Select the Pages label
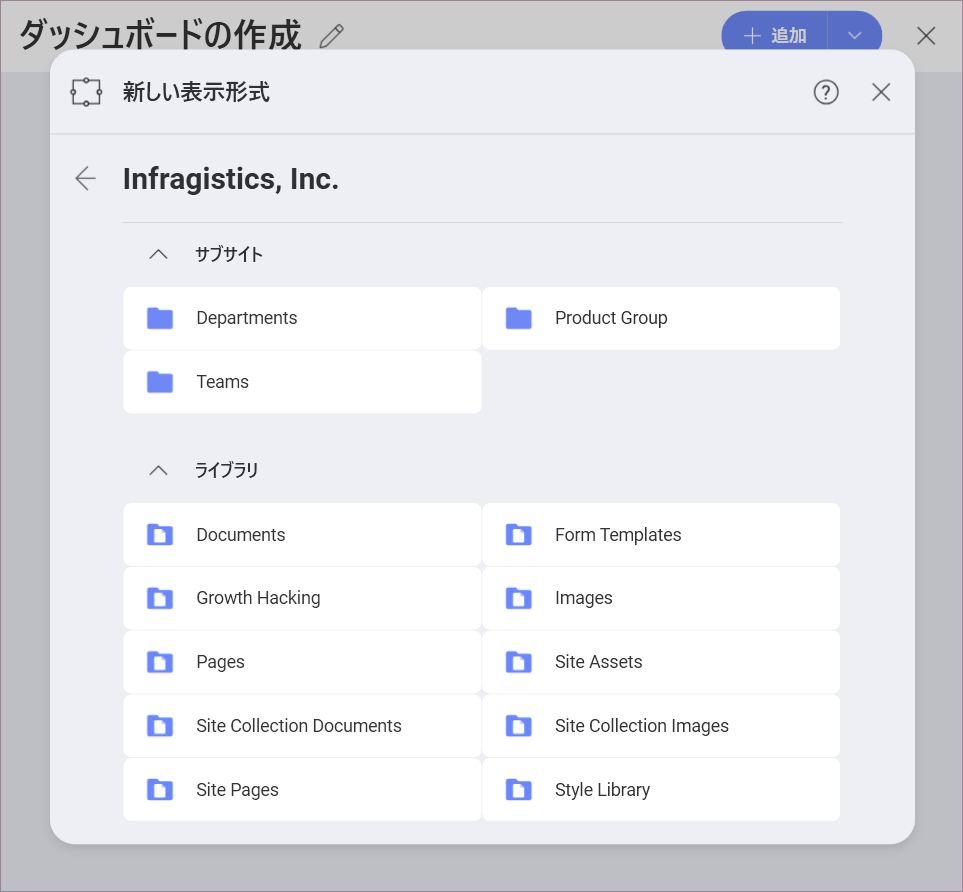963x892 pixels. (x=220, y=662)
